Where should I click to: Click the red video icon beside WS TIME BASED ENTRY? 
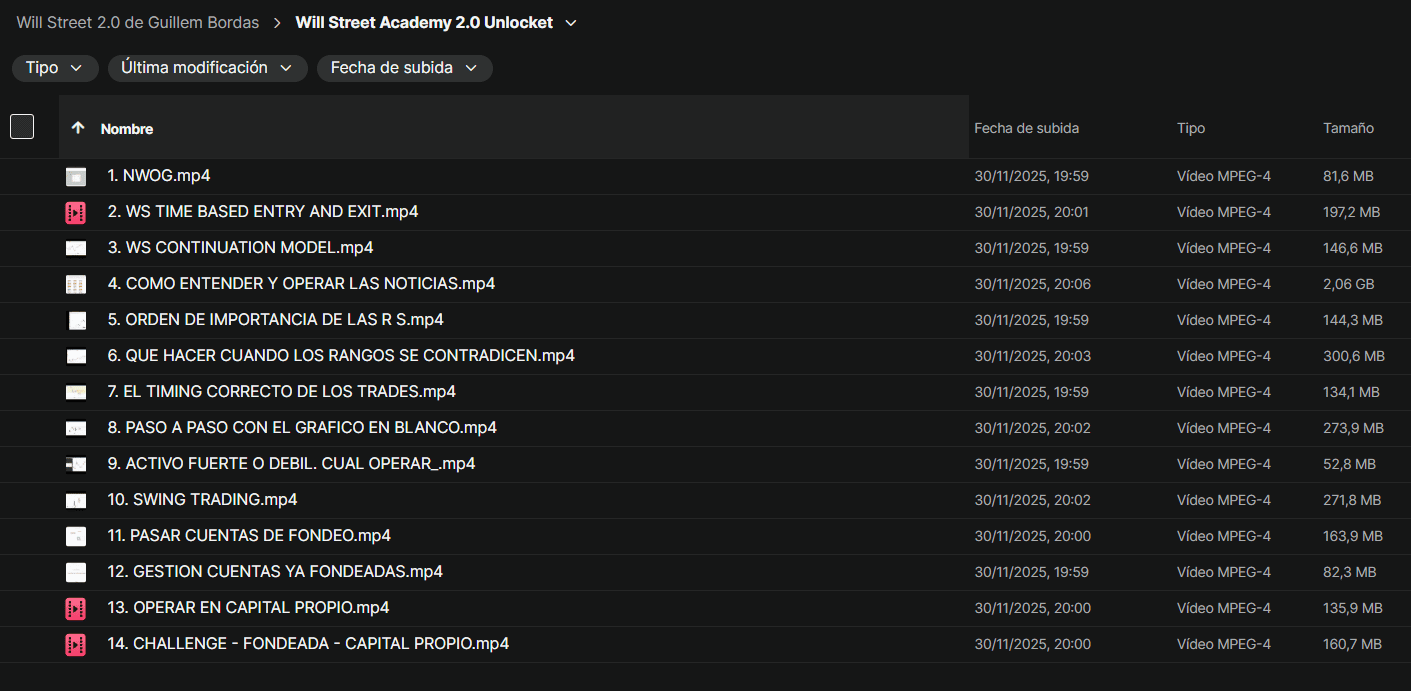pos(76,213)
